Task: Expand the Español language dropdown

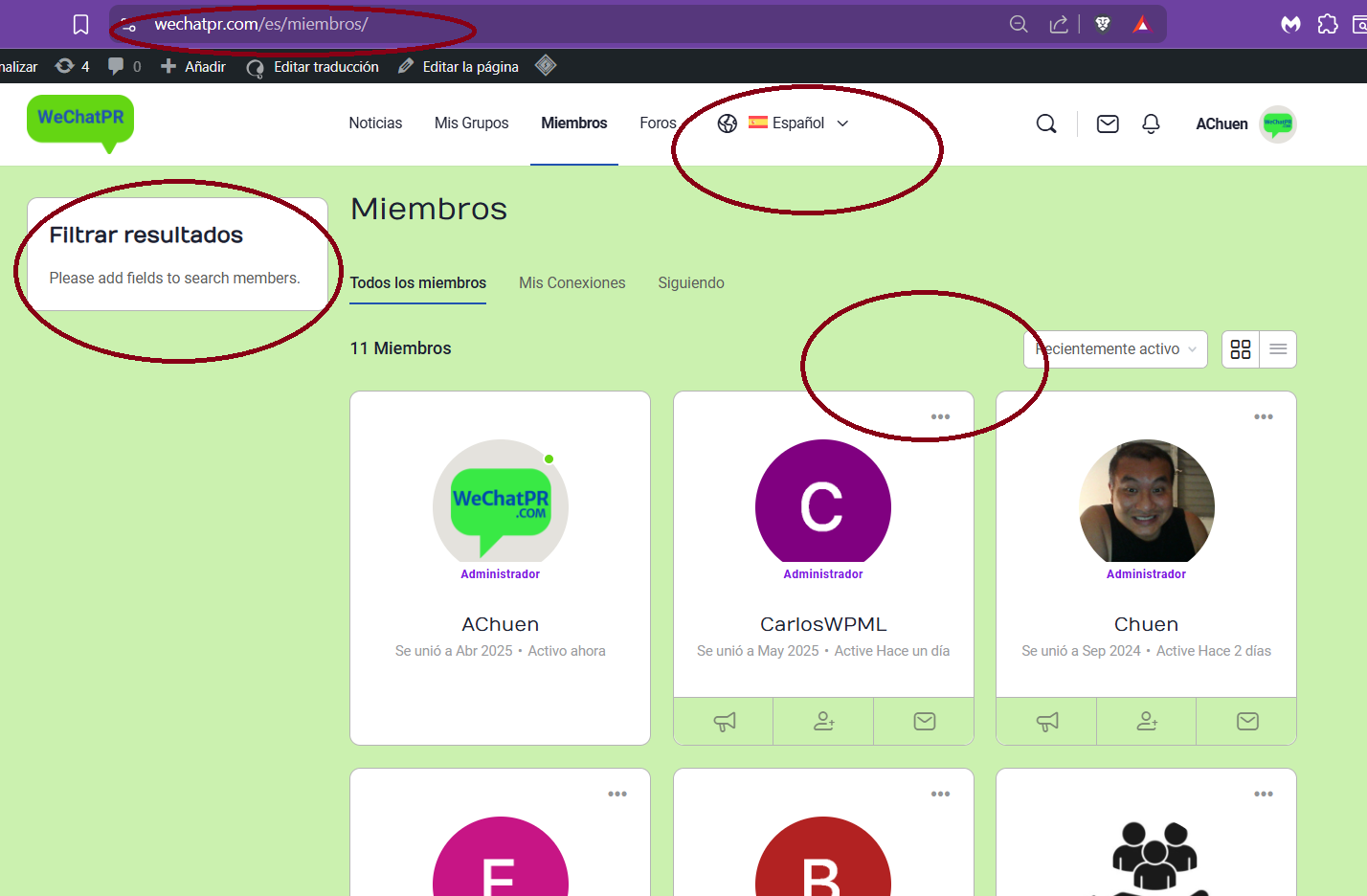Action: [797, 123]
